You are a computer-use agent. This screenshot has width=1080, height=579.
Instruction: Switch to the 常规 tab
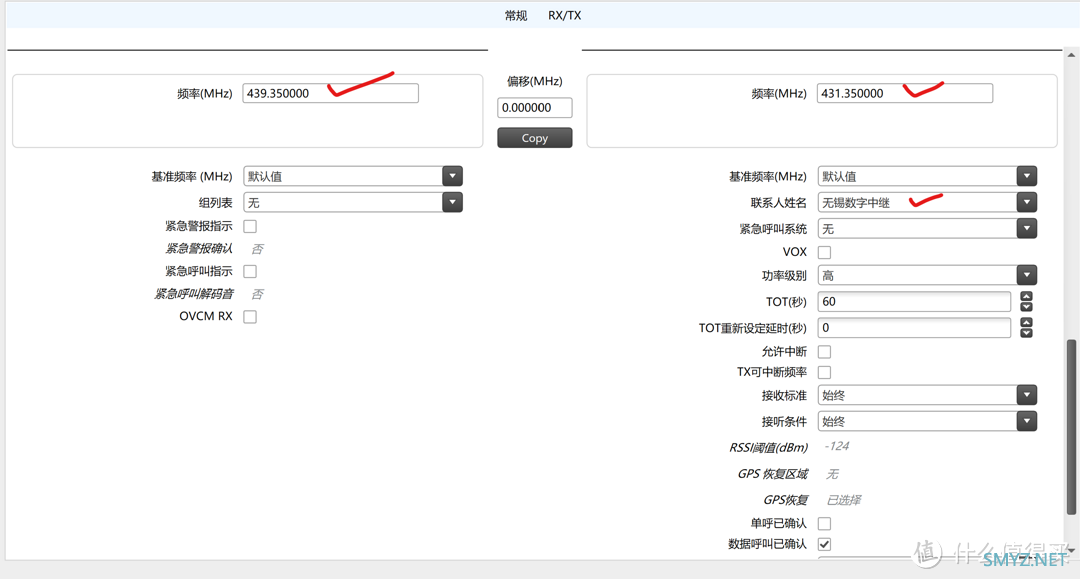[x=516, y=15]
